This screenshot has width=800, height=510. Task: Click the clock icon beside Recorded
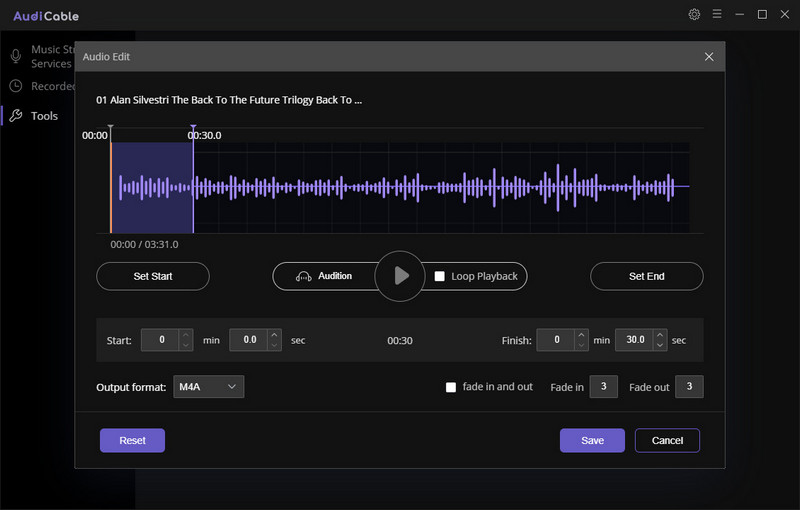tap(16, 86)
